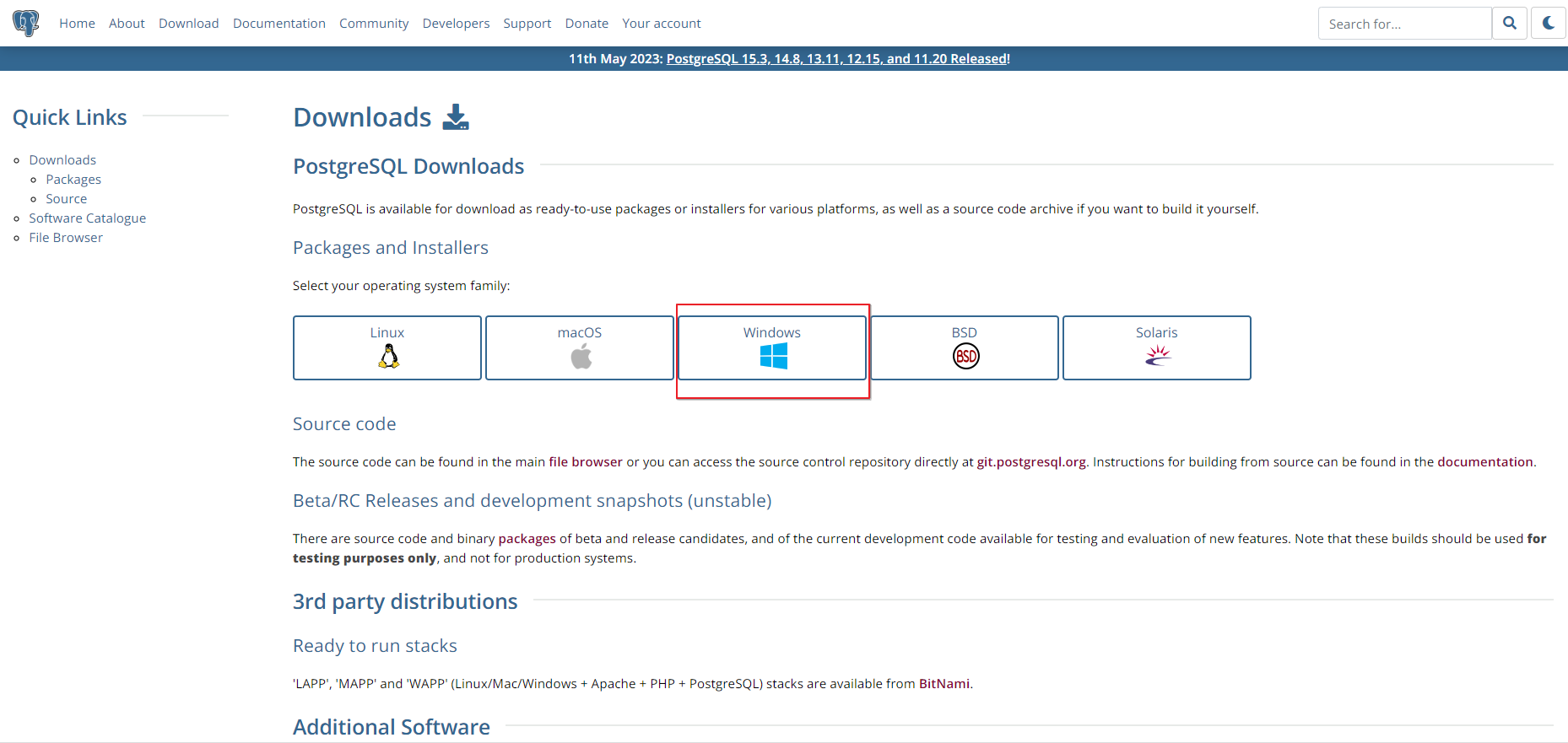Click the Additional Software heading
The image size is (1568, 743).
click(x=392, y=727)
